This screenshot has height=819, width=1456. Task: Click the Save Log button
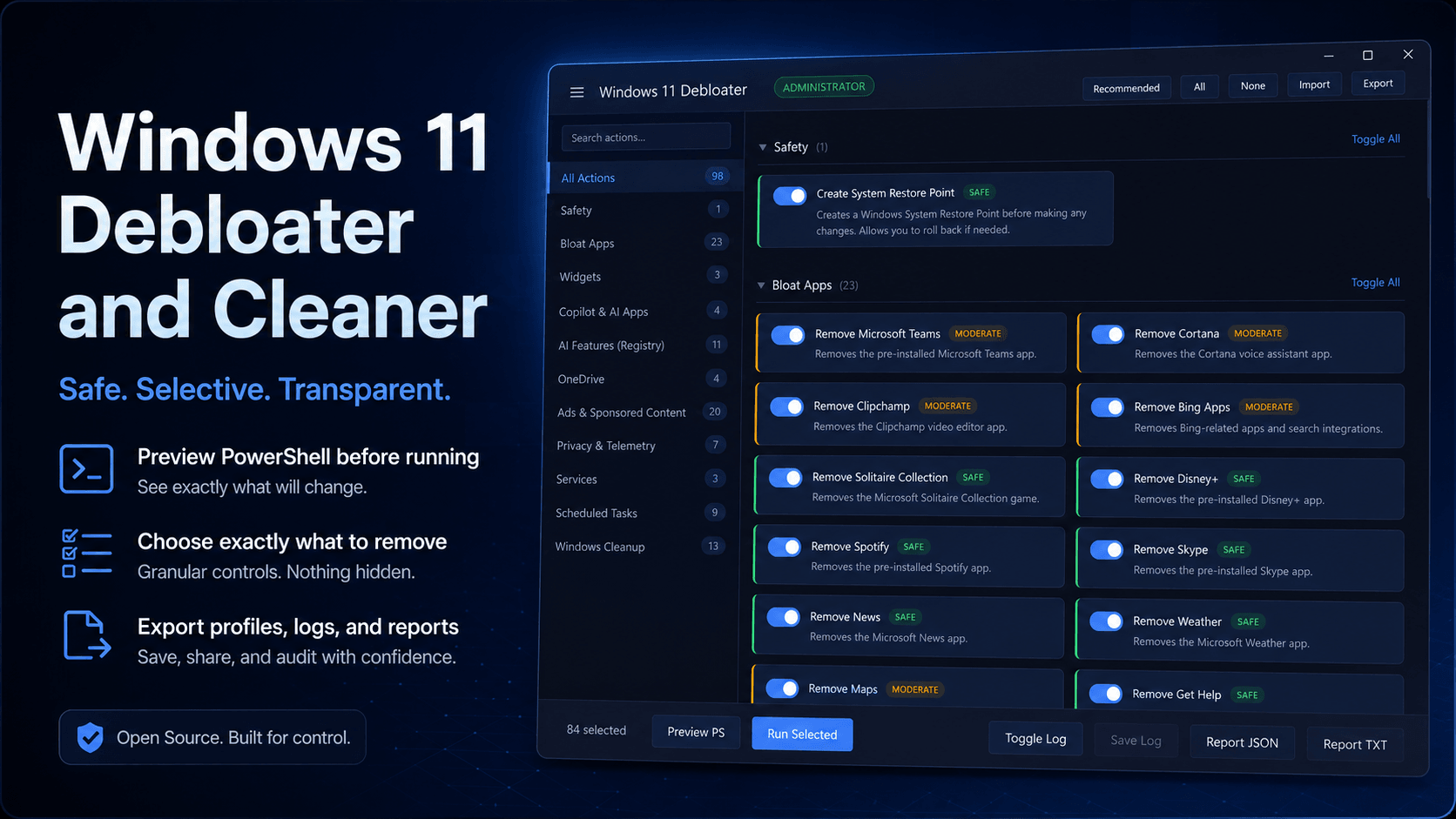tap(1136, 741)
